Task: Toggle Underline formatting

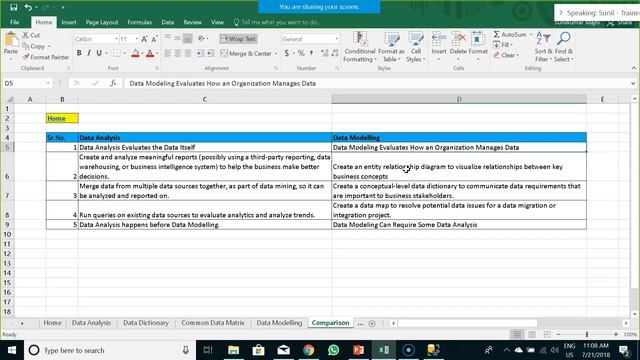Action: tap(99, 53)
